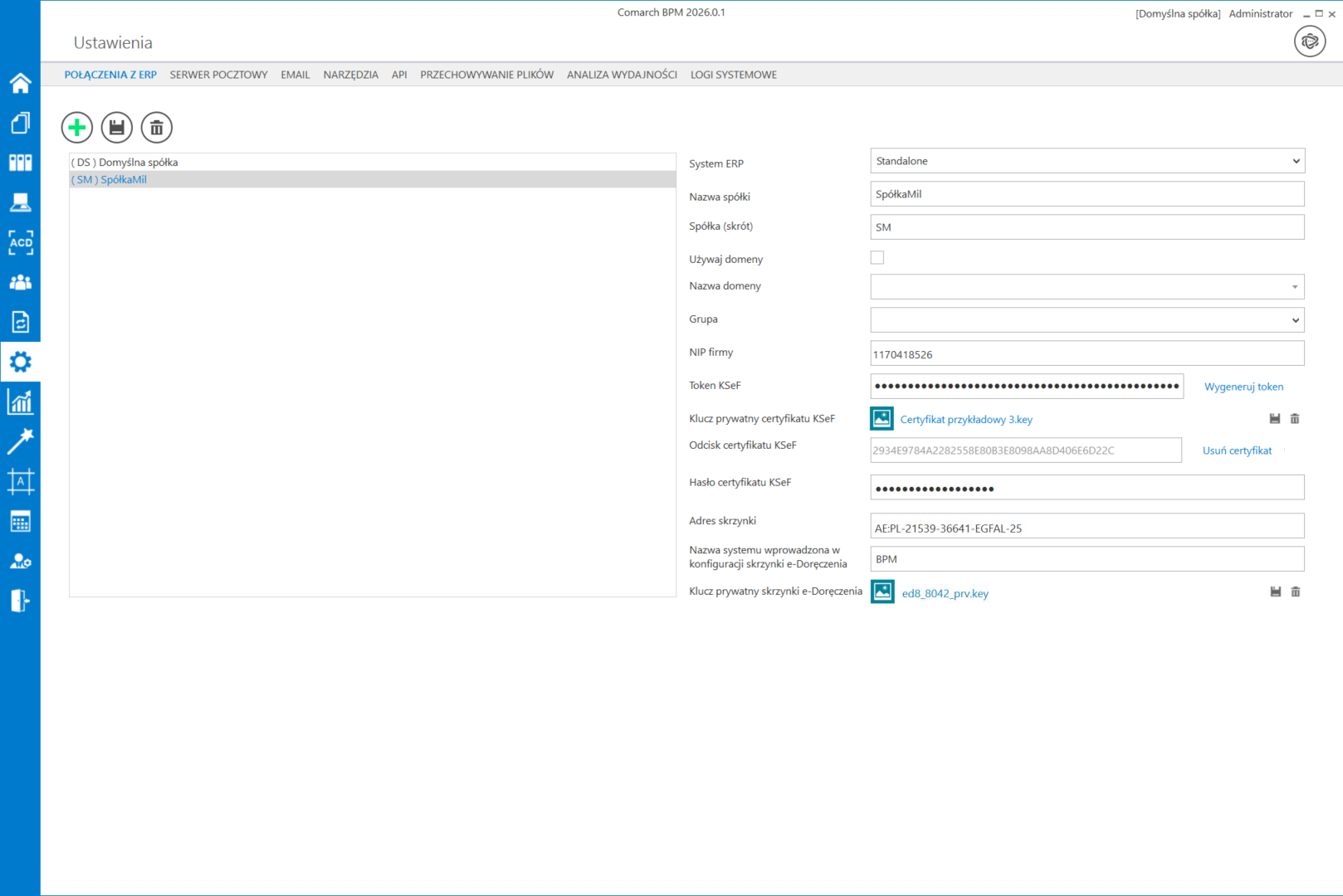Open the home icon in sidebar

point(20,83)
